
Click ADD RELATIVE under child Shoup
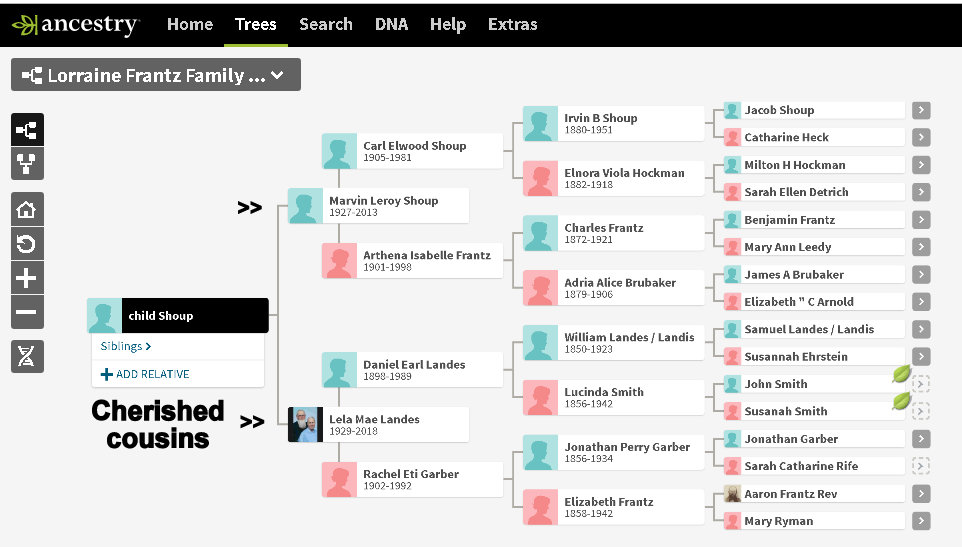tap(145, 374)
